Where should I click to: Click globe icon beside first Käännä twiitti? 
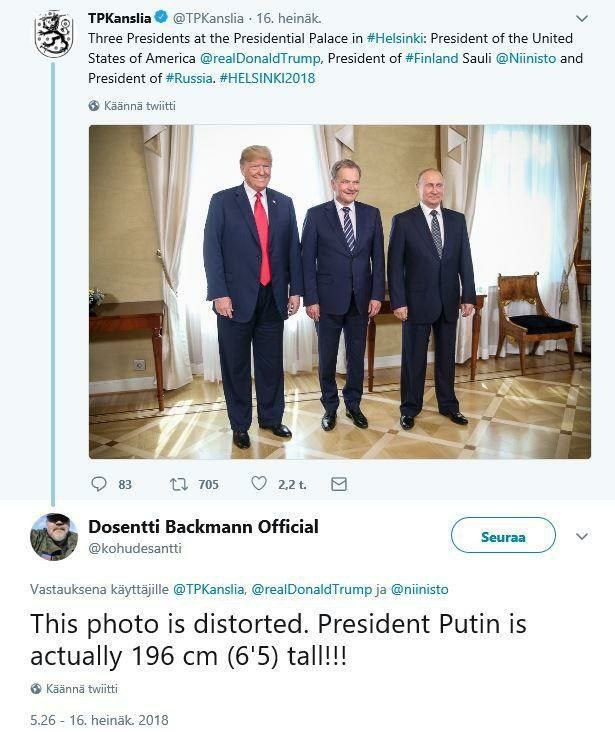tap(94, 105)
